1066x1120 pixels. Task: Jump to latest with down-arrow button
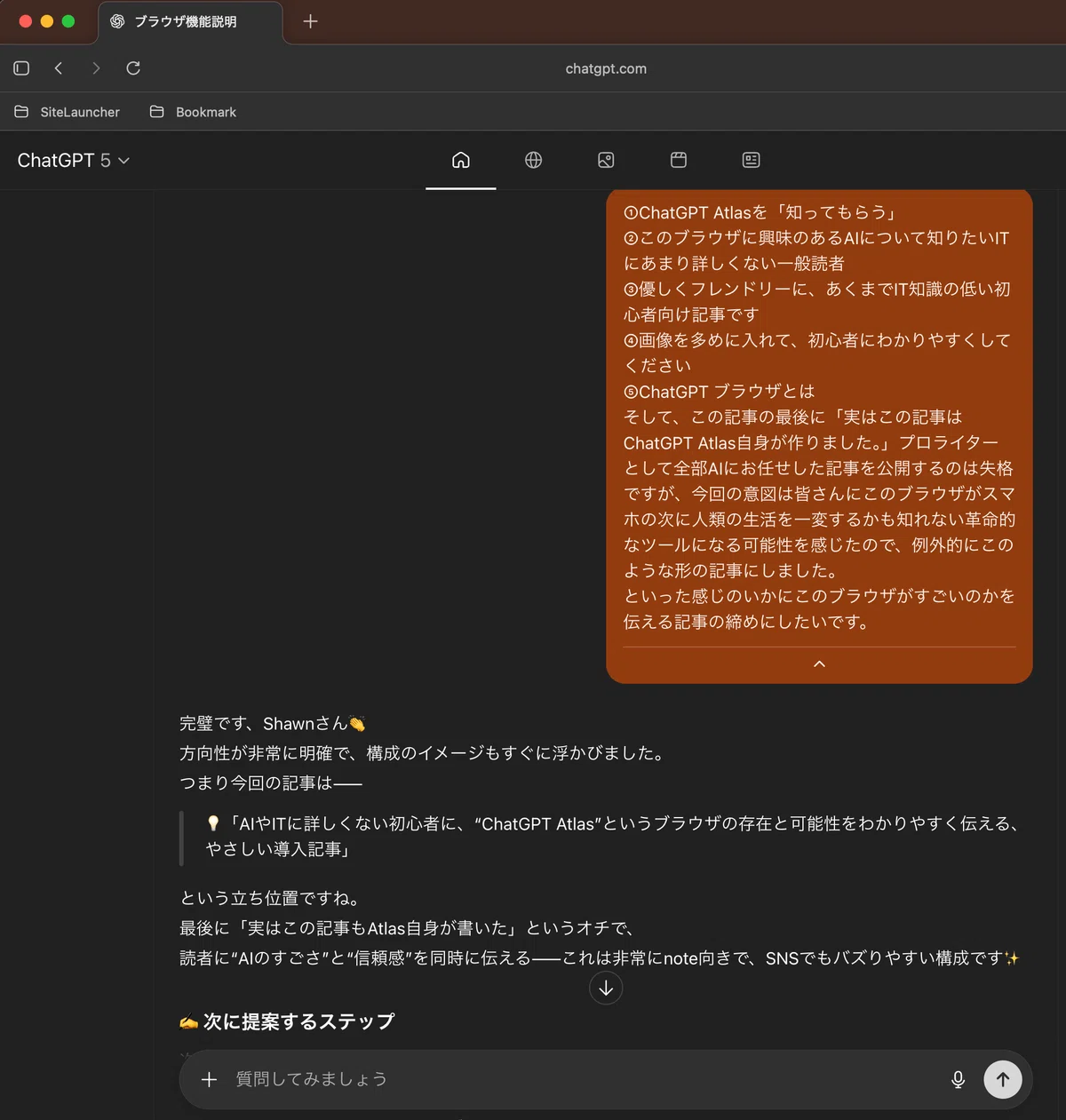point(606,988)
